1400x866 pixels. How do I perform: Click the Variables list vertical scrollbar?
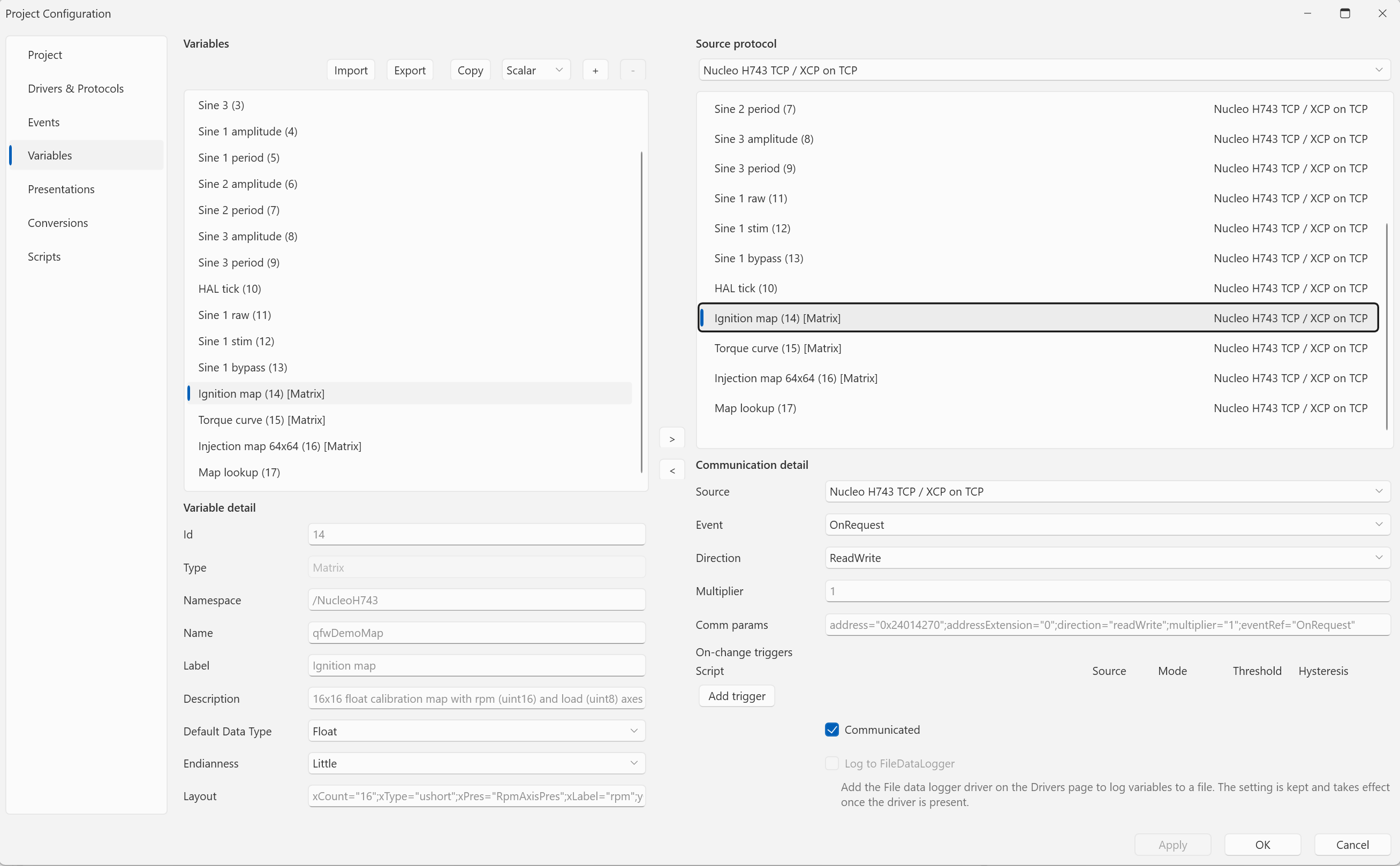click(641, 312)
